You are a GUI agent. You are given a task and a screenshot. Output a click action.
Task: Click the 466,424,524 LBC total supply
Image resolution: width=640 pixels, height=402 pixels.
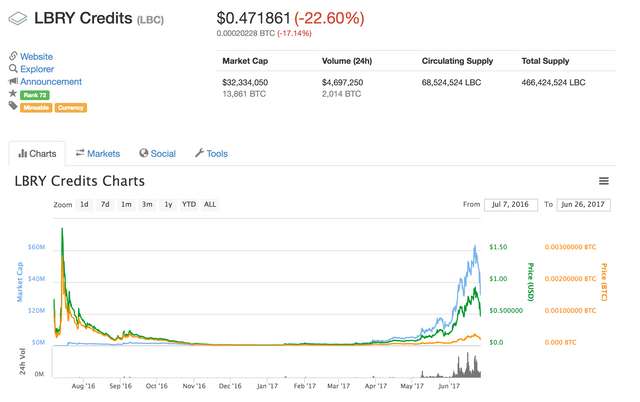(x=553, y=82)
